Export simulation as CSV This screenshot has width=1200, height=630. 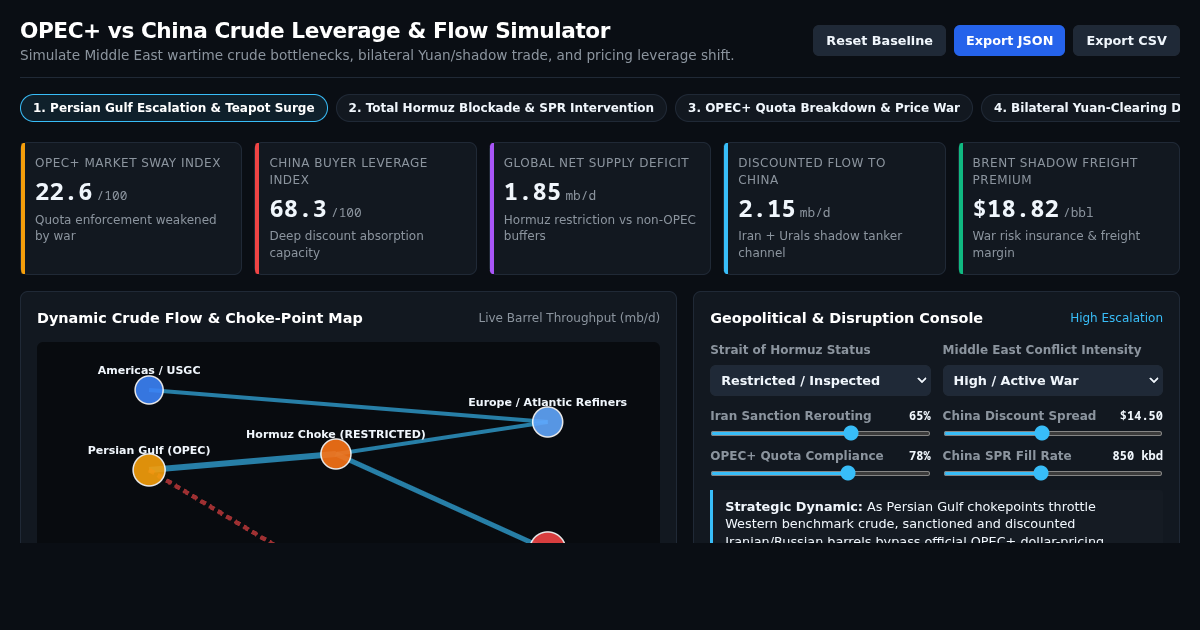(1126, 41)
